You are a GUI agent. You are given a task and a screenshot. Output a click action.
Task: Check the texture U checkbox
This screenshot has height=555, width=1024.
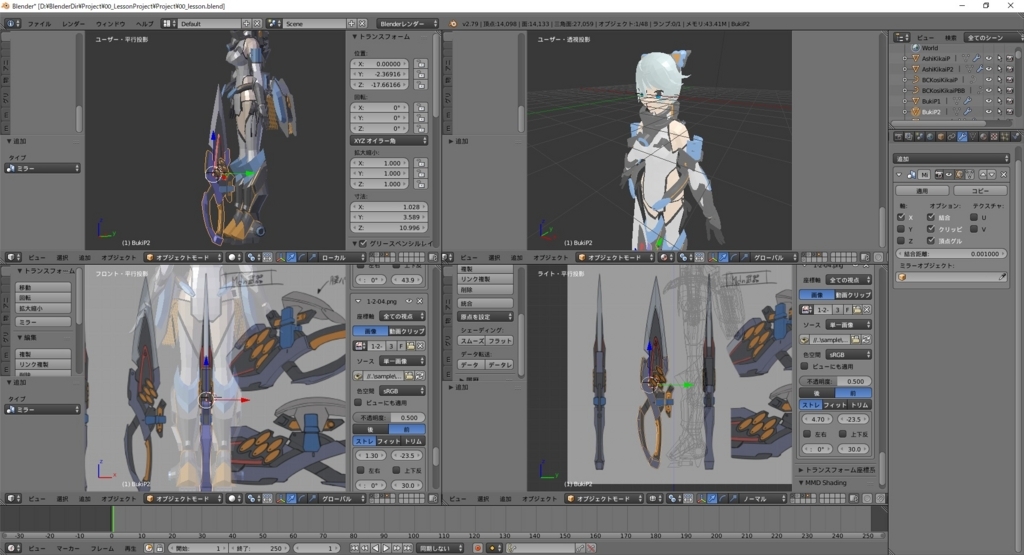click(974, 217)
